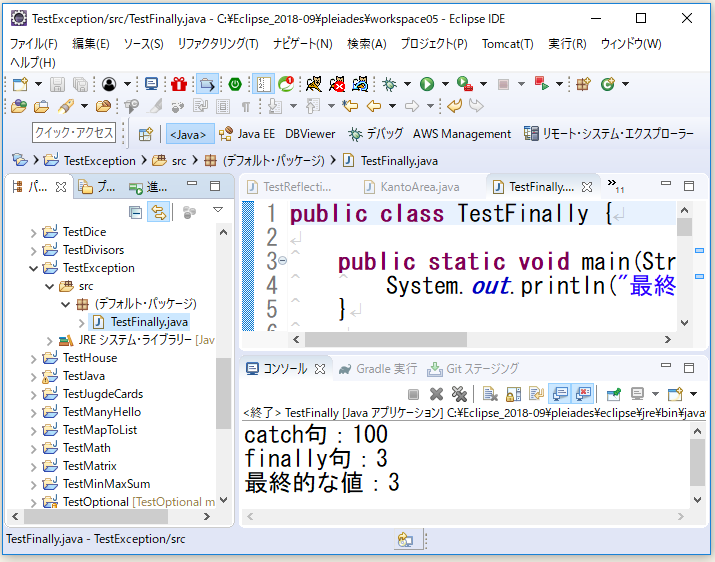Expand the TestDice project

[33, 233]
